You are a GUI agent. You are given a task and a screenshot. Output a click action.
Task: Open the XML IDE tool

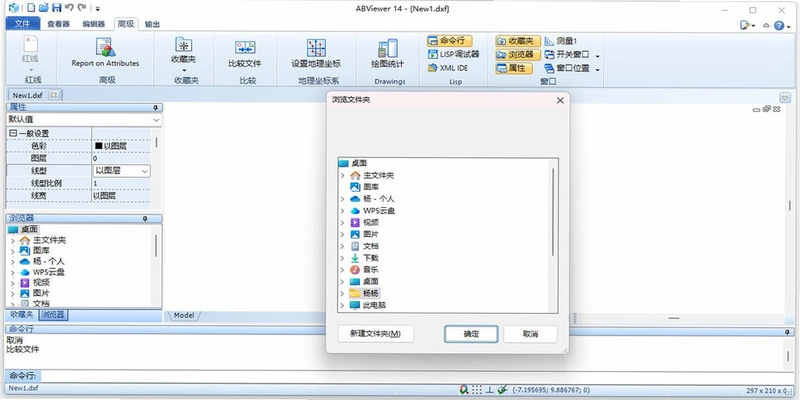point(447,68)
